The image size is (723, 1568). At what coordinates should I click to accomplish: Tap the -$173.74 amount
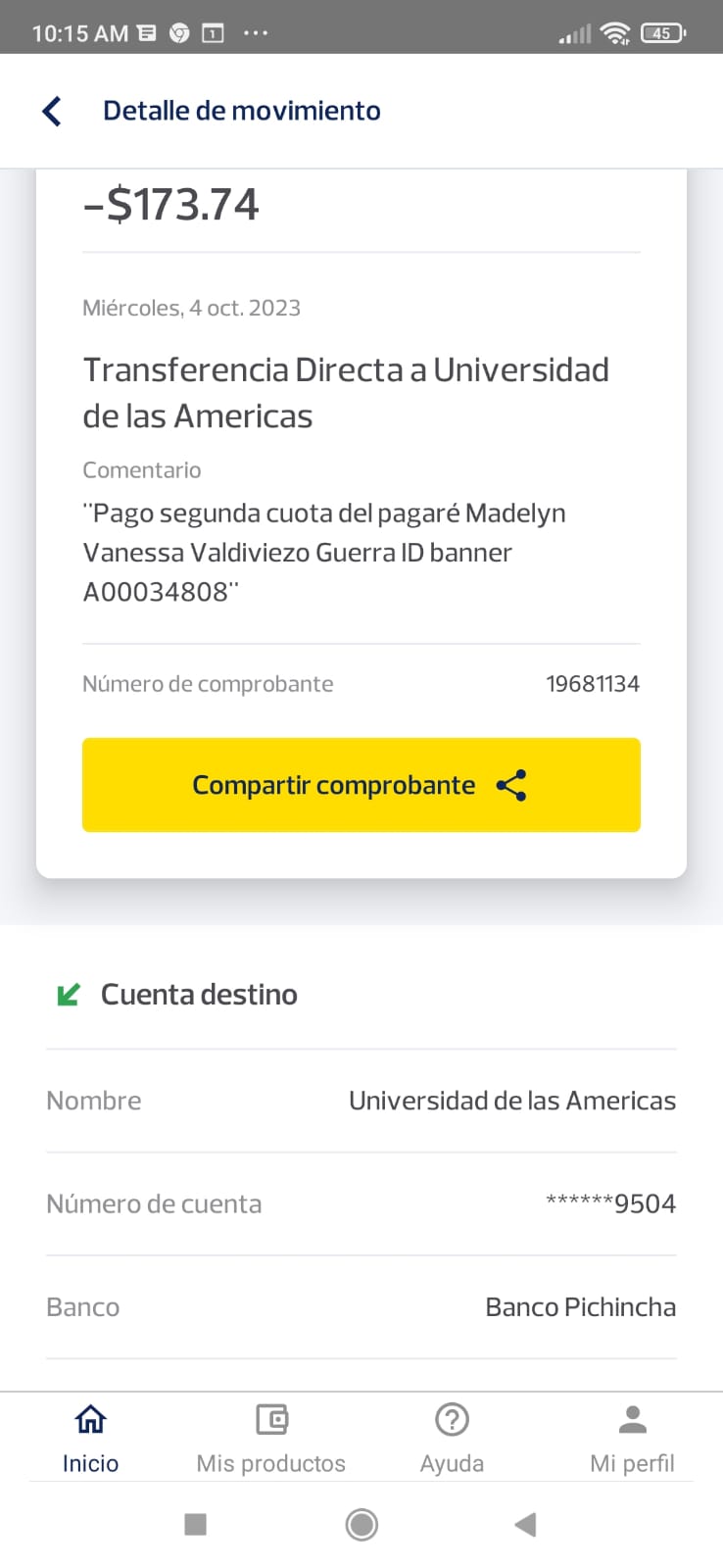tap(171, 205)
